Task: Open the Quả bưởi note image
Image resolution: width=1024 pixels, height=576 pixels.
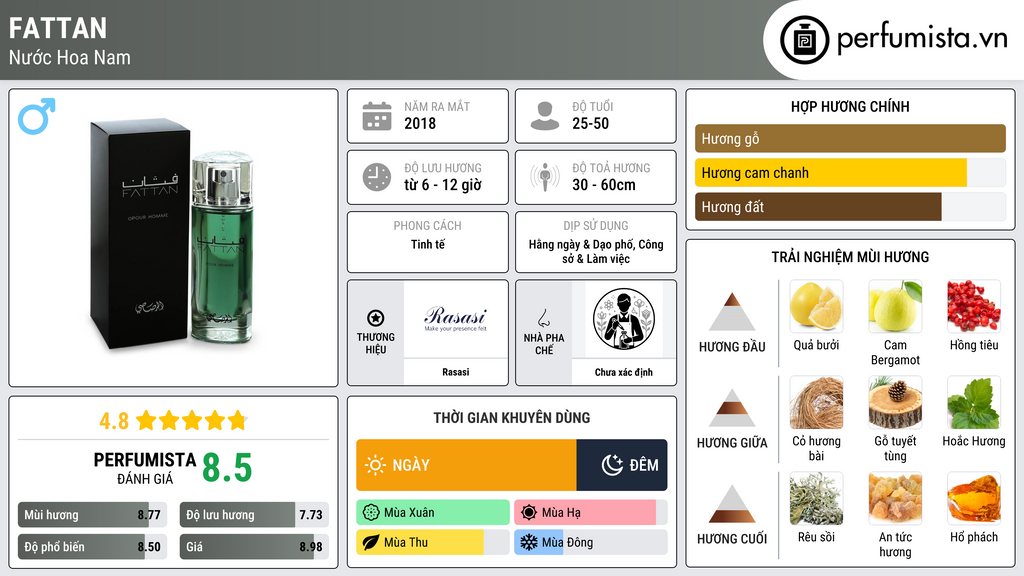Action: (x=816, y=306)
